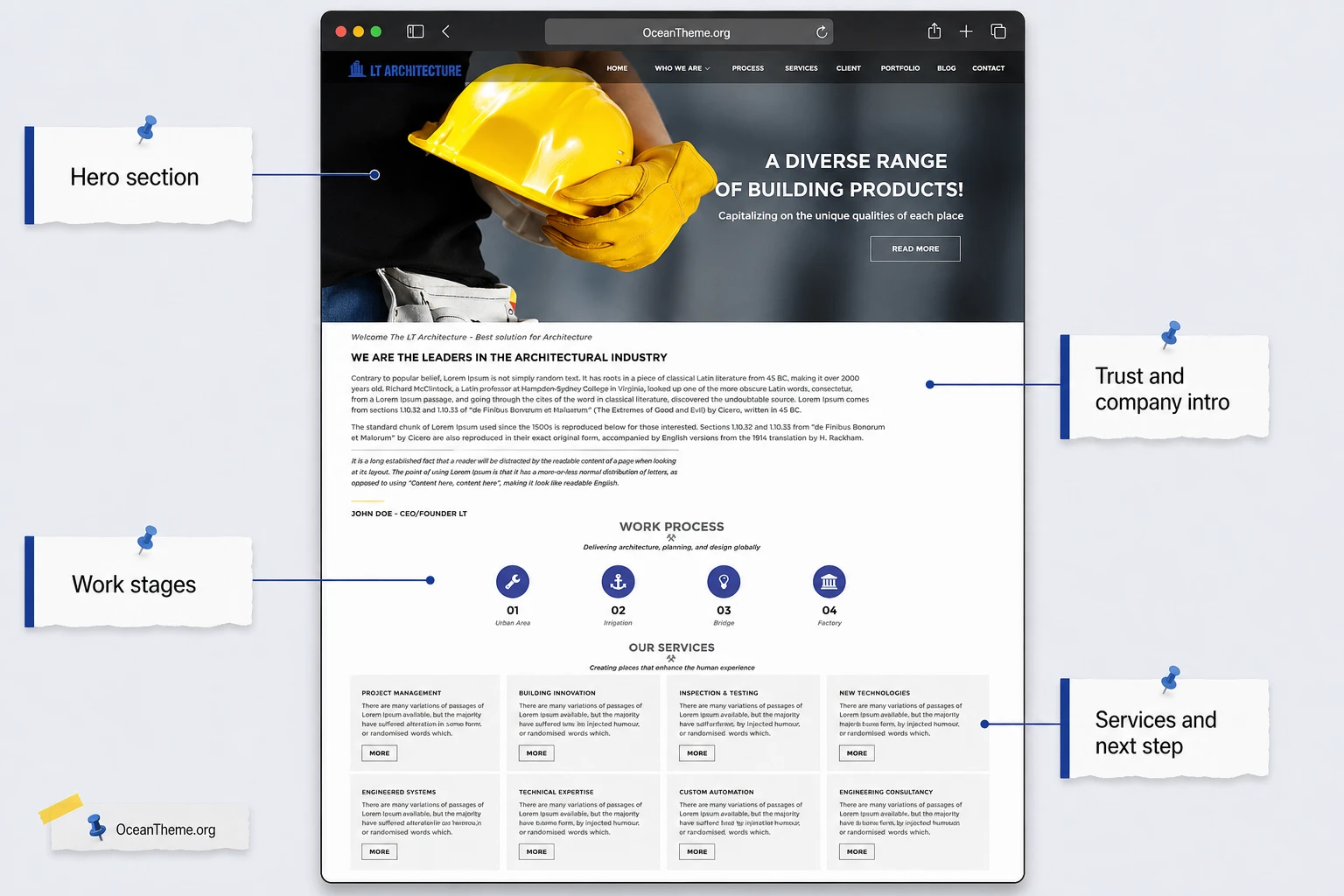
Task: Click the lightbulb icon for step 03
Action: click(724, 582)
